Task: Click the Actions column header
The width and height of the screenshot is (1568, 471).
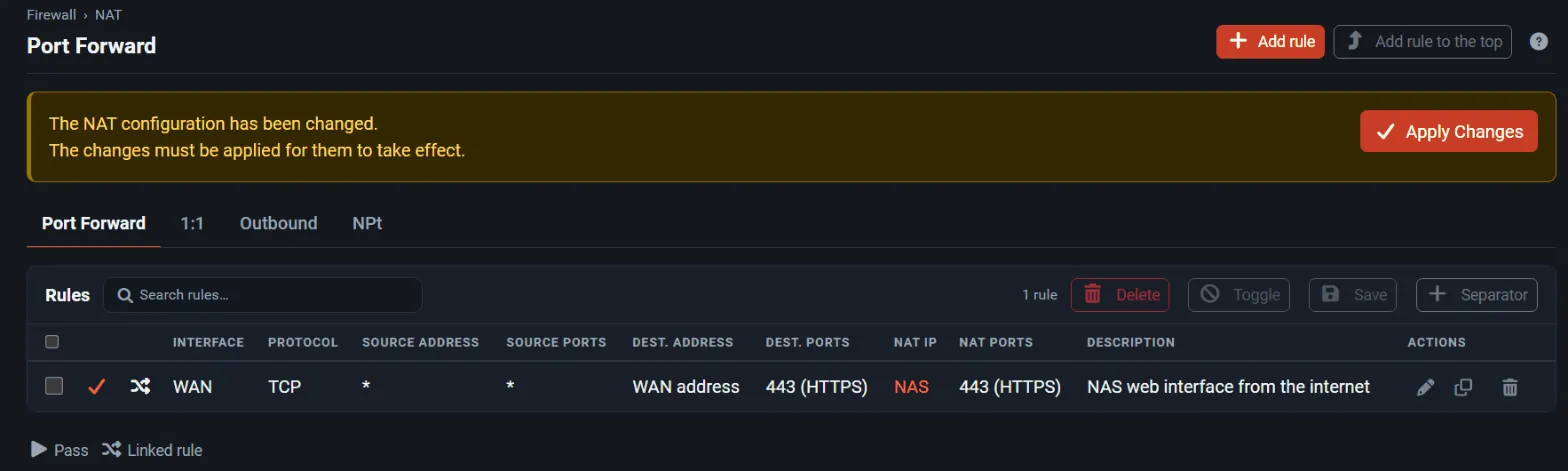Action: [1436, 342]
